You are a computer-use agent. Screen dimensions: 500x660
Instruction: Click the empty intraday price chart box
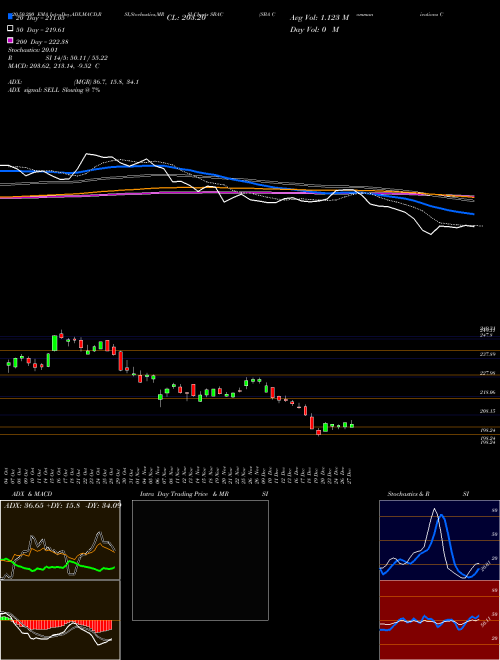[x=200, y=560]
